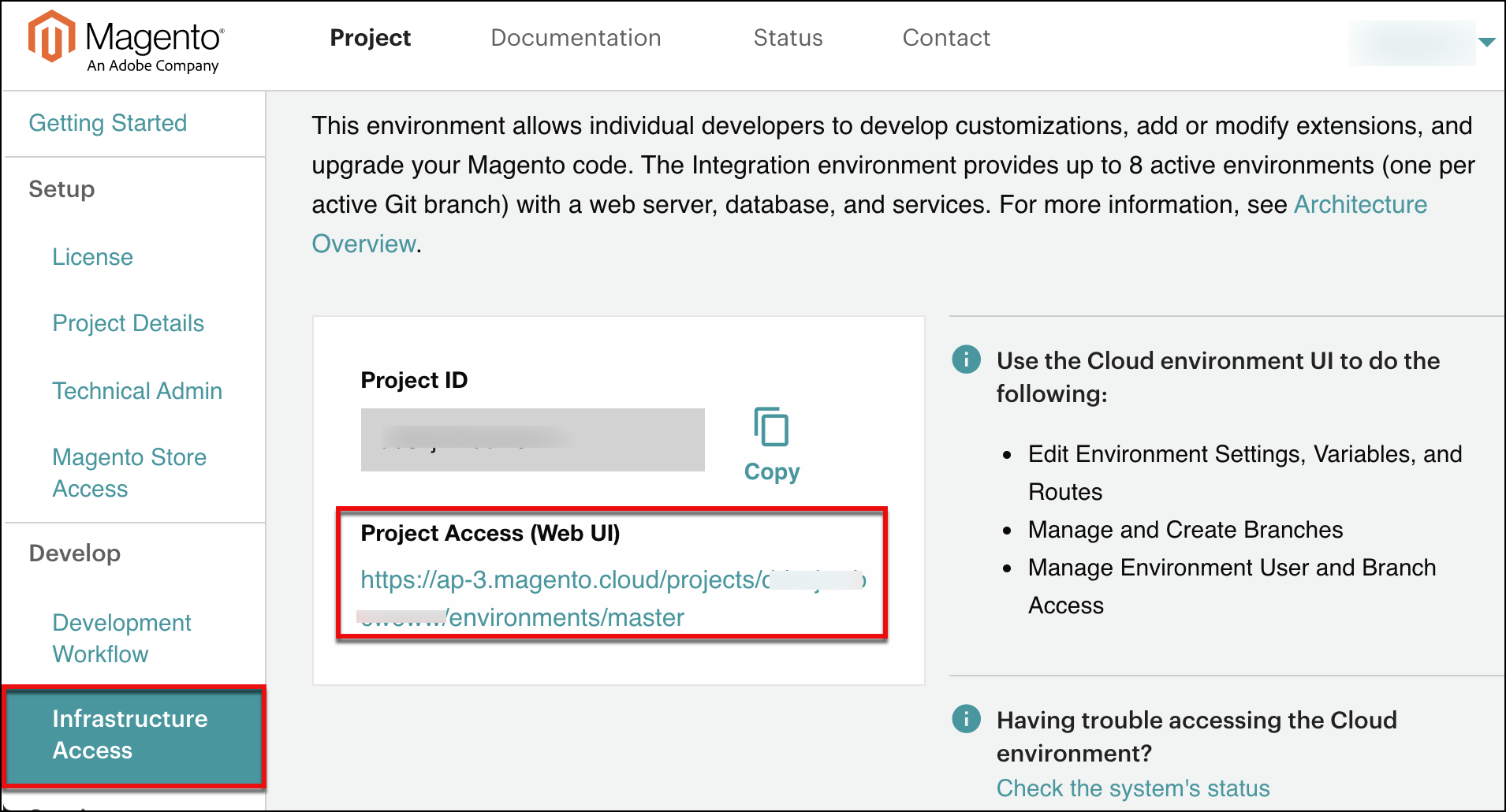Click the blurred account name
Image resolution: width=1506 pixels, height=812 pixels.
pos(1411,43)
